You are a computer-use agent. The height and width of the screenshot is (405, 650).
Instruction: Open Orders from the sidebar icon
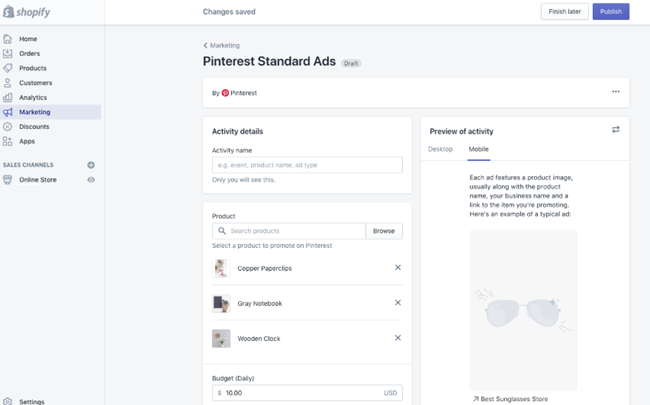(x=8, y=53)
